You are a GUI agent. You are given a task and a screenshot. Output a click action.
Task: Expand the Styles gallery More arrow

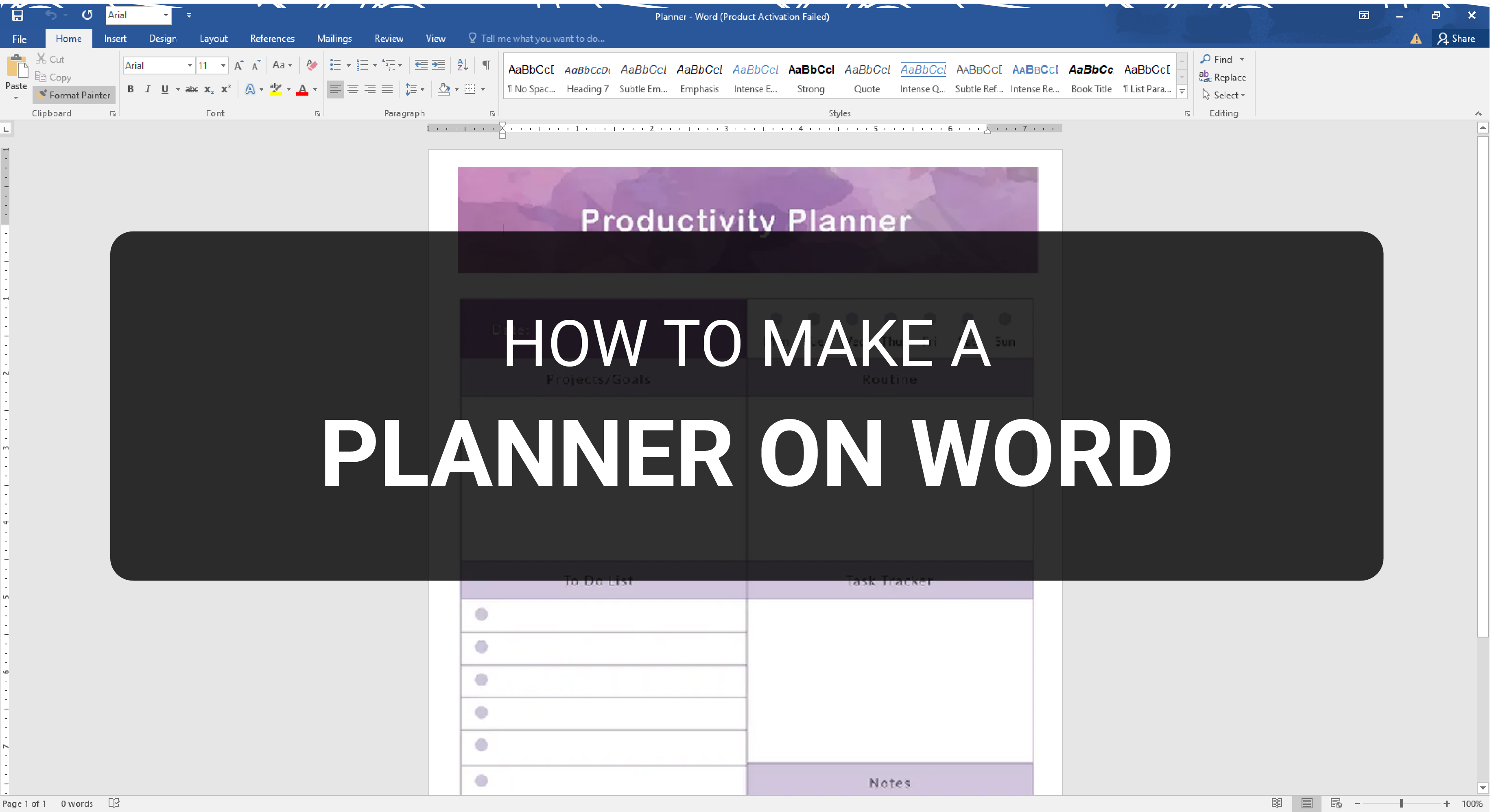(x=1182, y=92)
